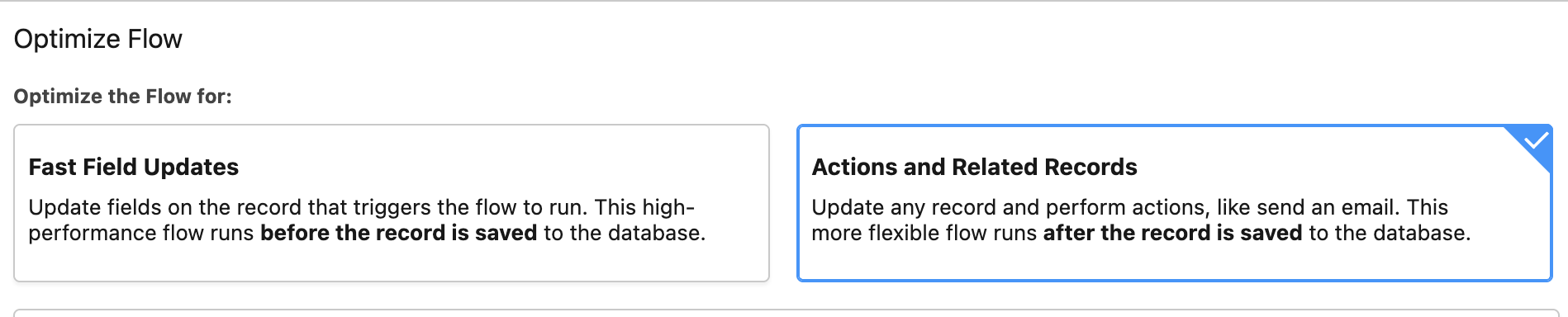Viewport: 1568px width, 317px height.
Task: Click bold "before the record is saved" text
Action: click(x=399, y=233)
